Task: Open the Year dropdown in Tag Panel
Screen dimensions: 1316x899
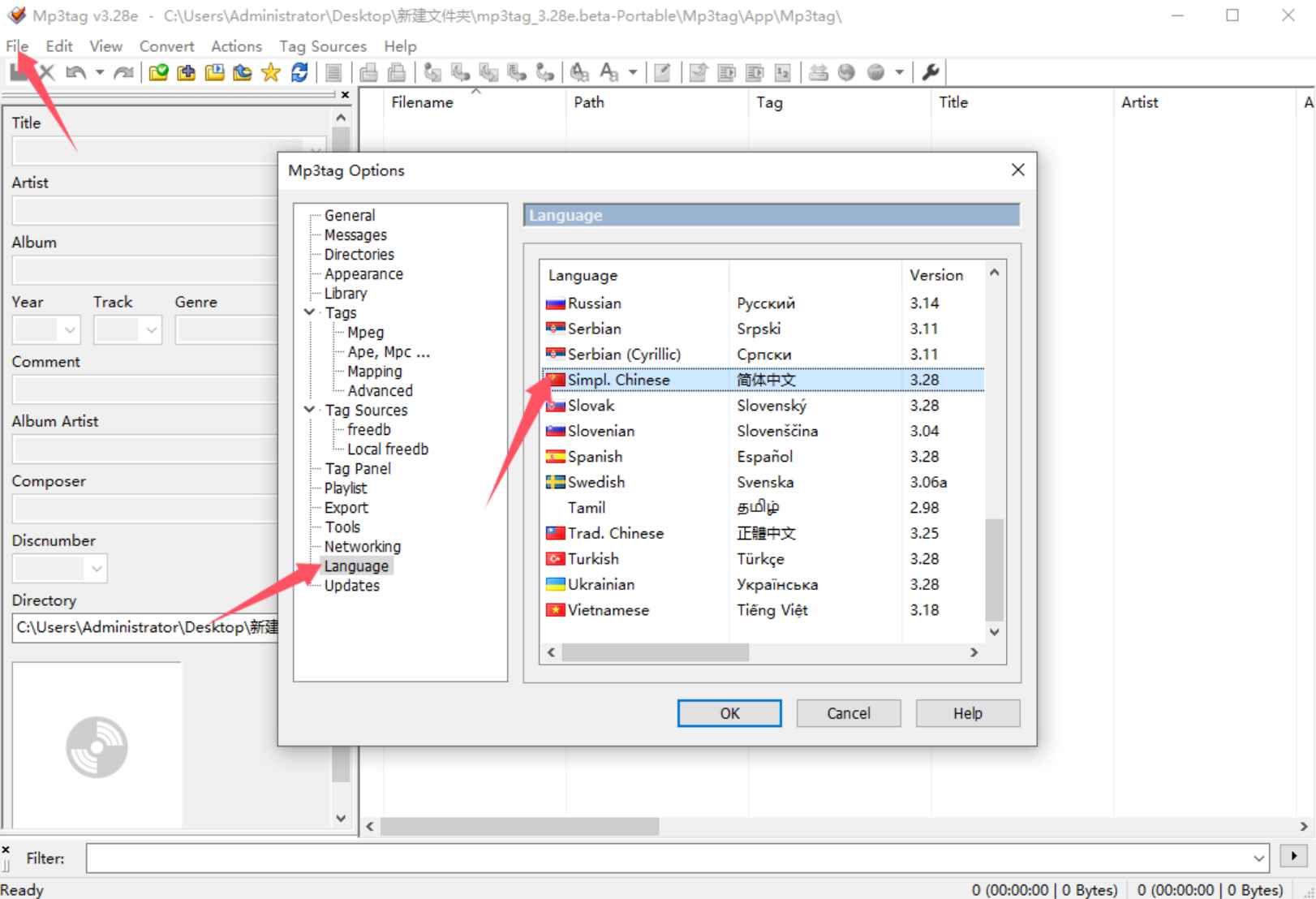Action: [x=69, y=329]
